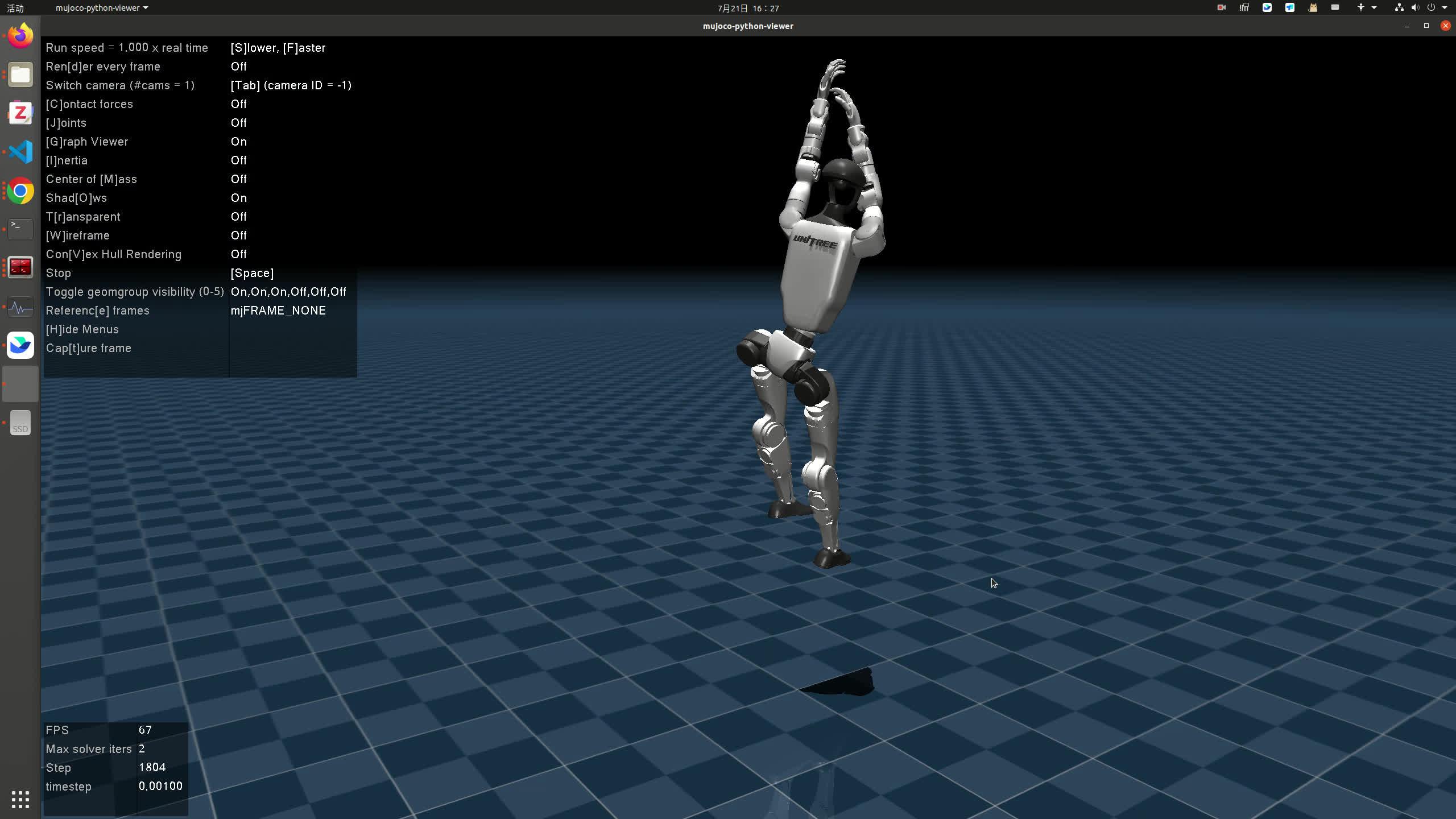Open the 活动 Activities overview
This screenshot has height=819, width=1456.
pos(15,8)
